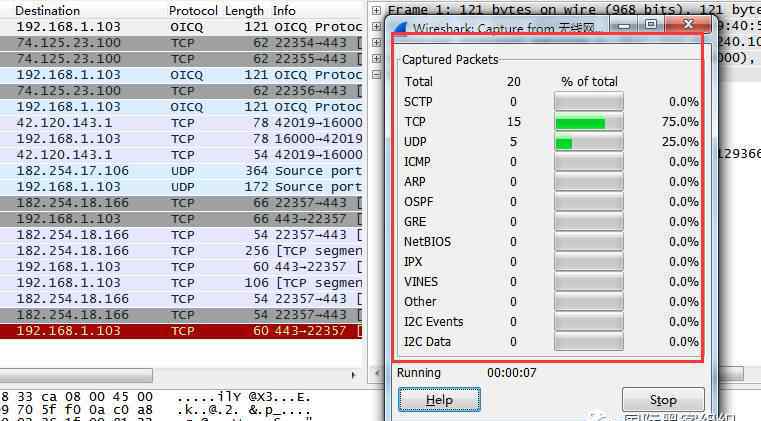Expand the Frame 1 node in packet details
Viewport: 761px width, 421px height.
[376, 10]
